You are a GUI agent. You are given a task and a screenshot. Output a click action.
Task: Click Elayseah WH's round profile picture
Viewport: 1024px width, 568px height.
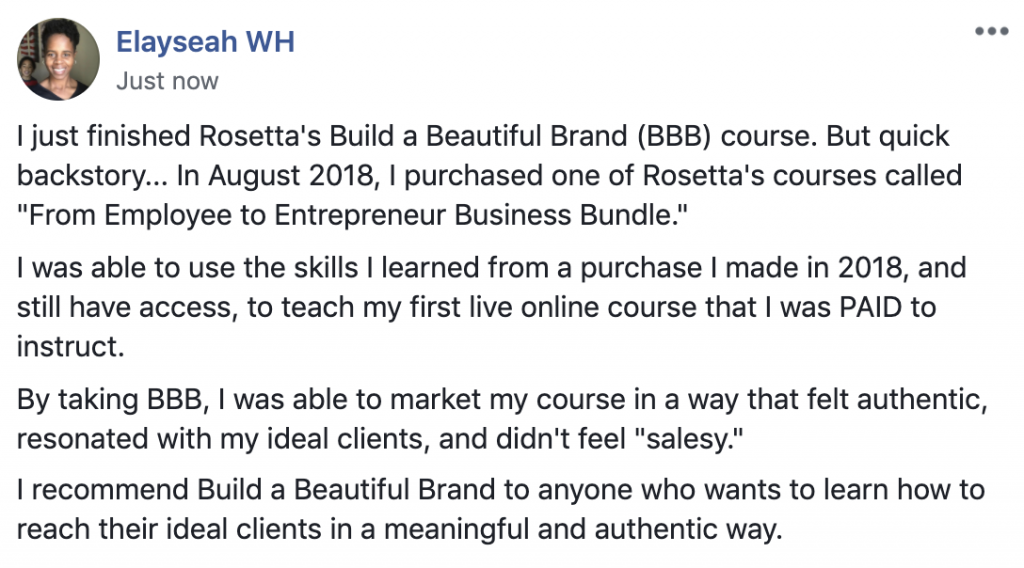[58, 59]
